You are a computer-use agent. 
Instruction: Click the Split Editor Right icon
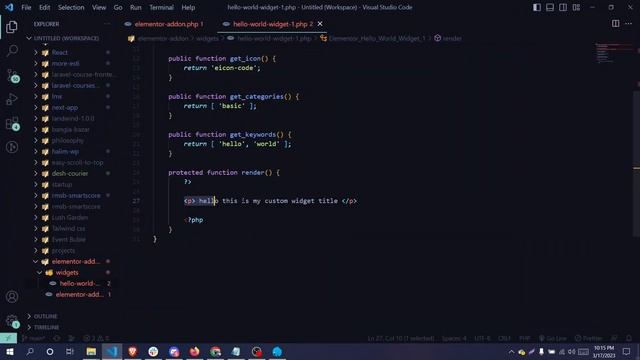click(616, 24)
